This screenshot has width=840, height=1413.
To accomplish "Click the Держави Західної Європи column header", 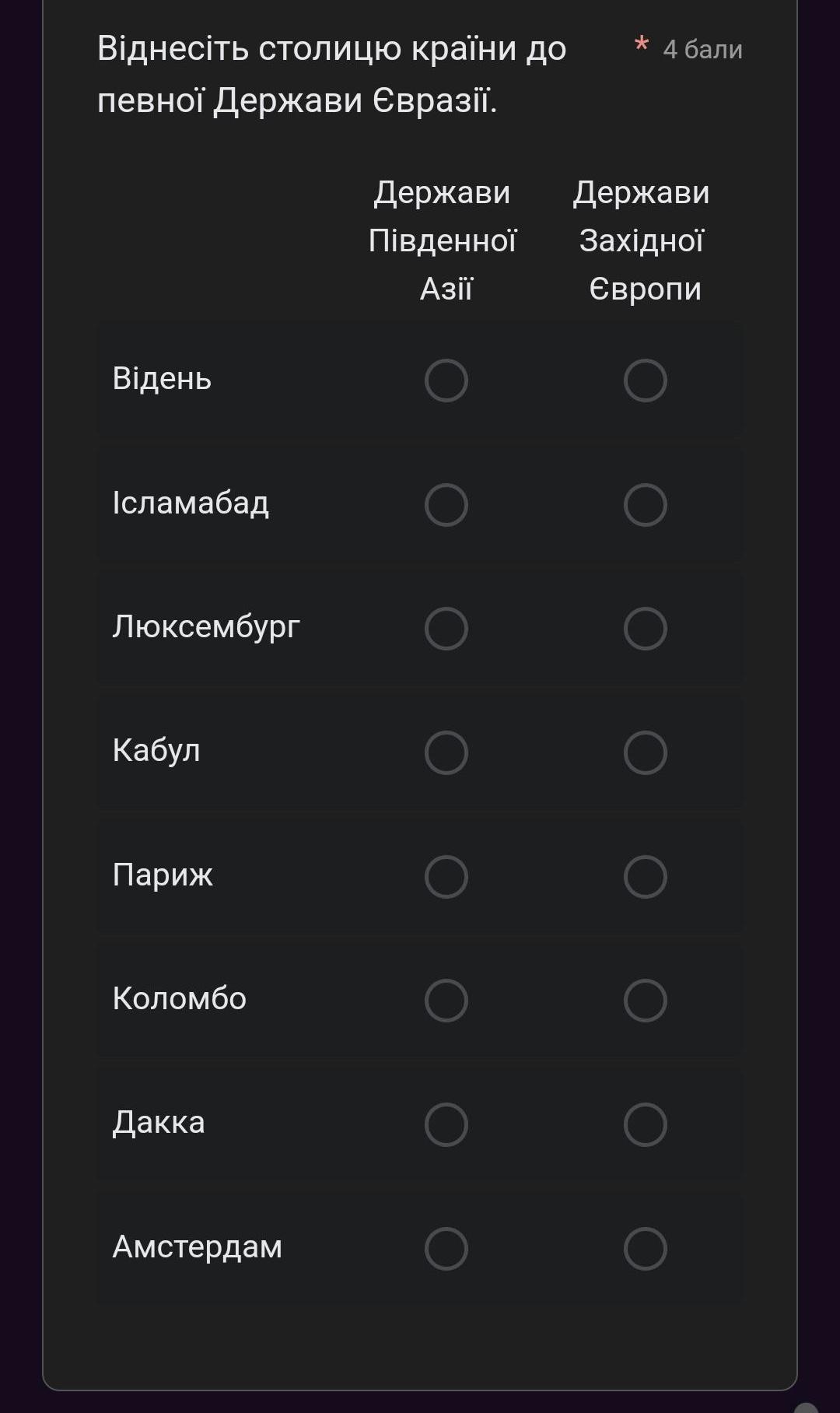I will tap(642, 240).
